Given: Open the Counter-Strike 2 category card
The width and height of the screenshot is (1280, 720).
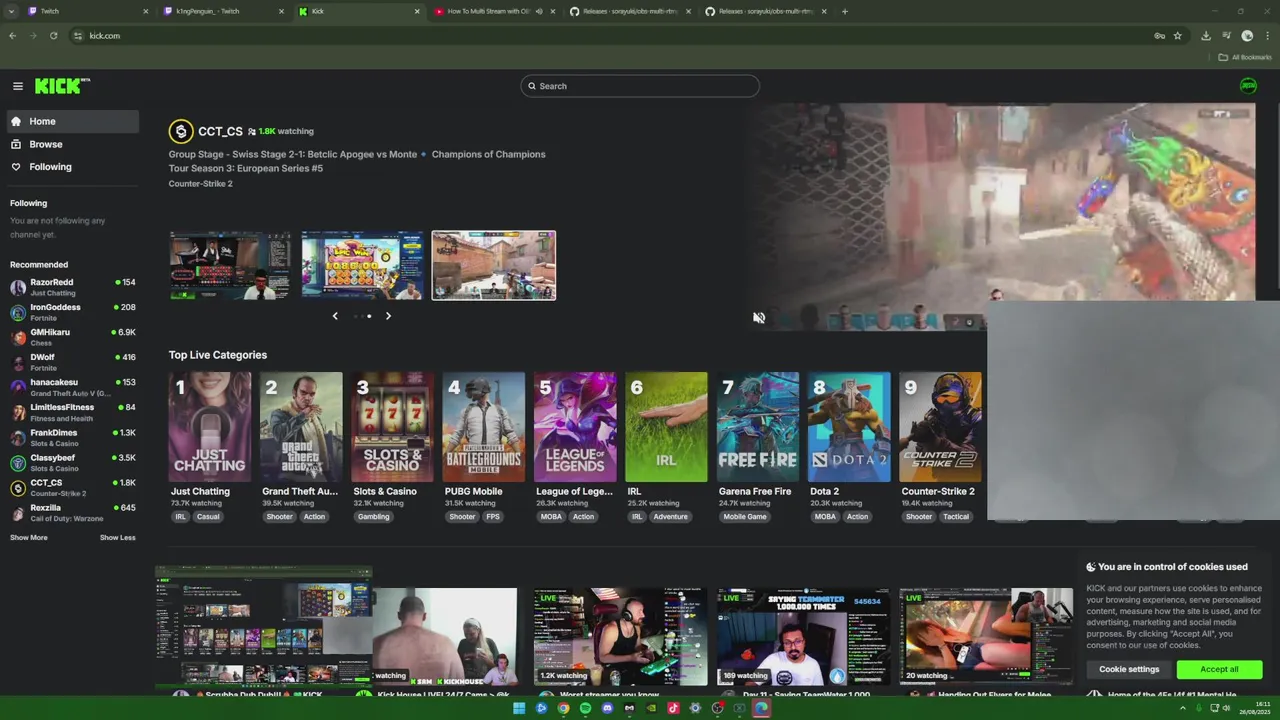Looking at the screenshot, I should (941, 427).
